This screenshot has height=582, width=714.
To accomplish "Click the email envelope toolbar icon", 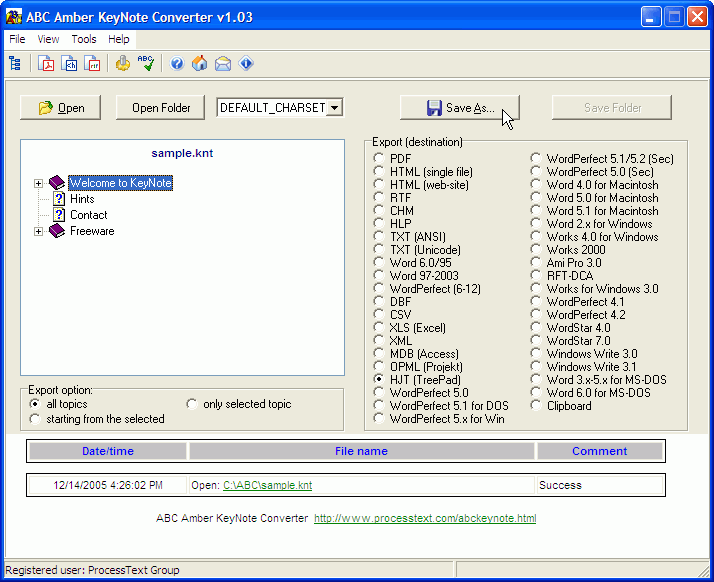I will 223,64.
